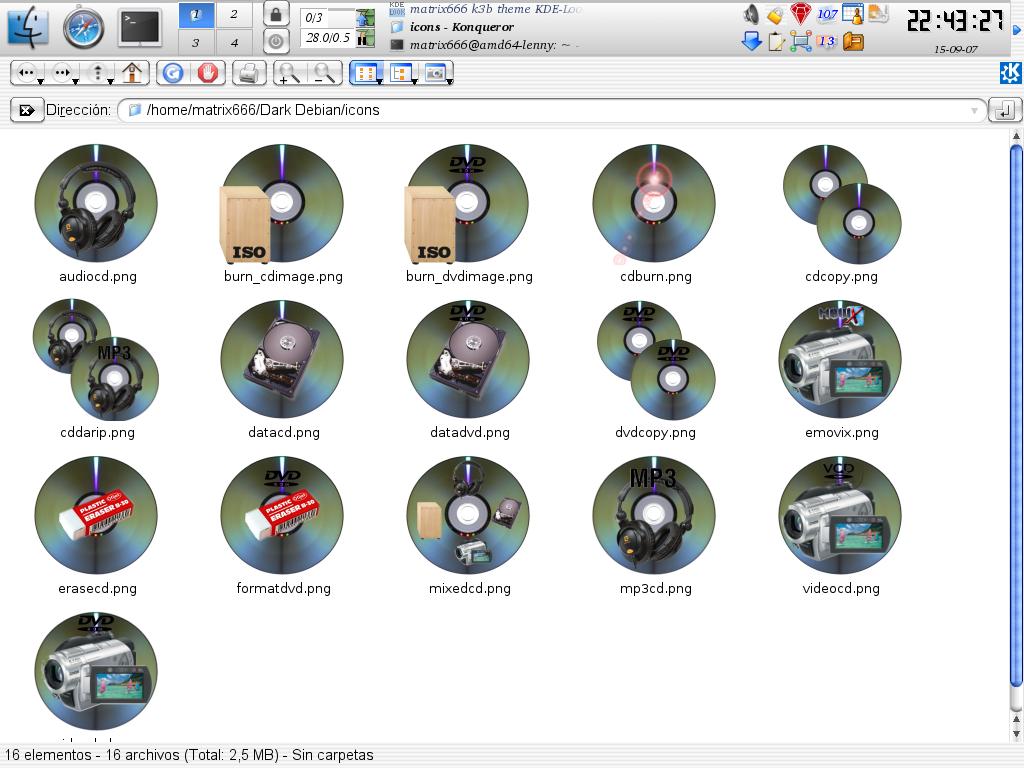Switch to tree view mode

coord(399,73)
